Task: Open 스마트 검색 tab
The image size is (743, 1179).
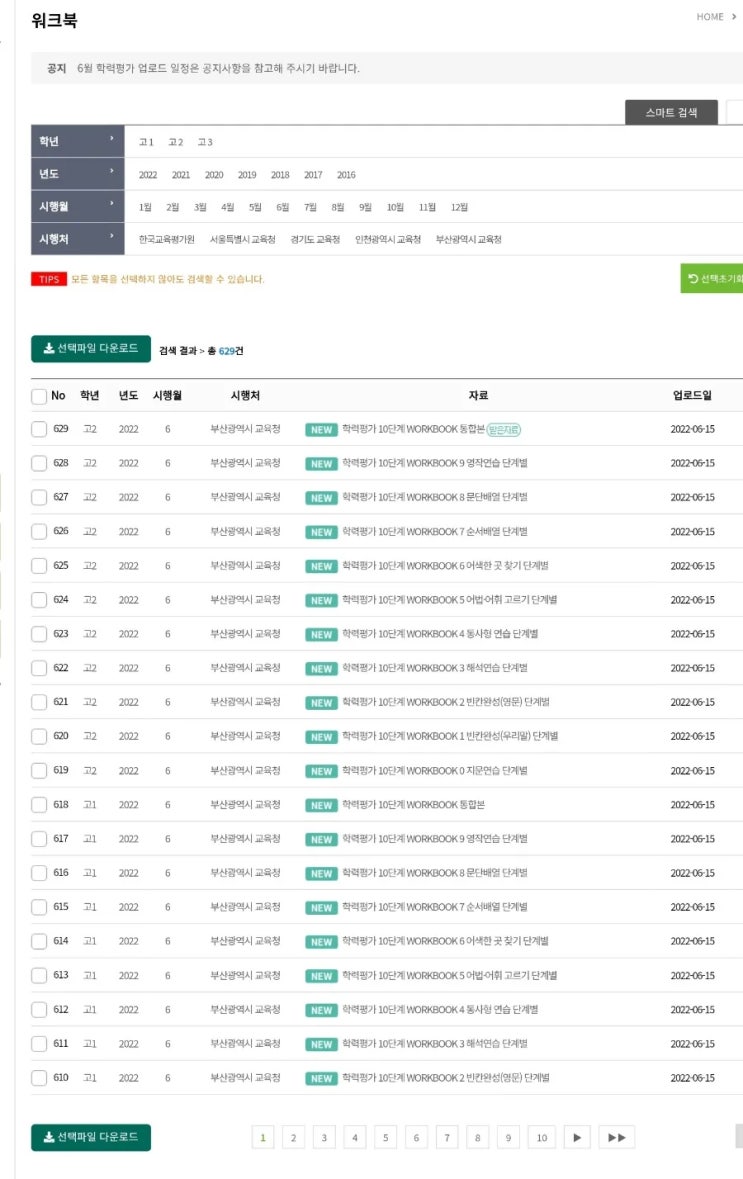Action: point(672,113)
